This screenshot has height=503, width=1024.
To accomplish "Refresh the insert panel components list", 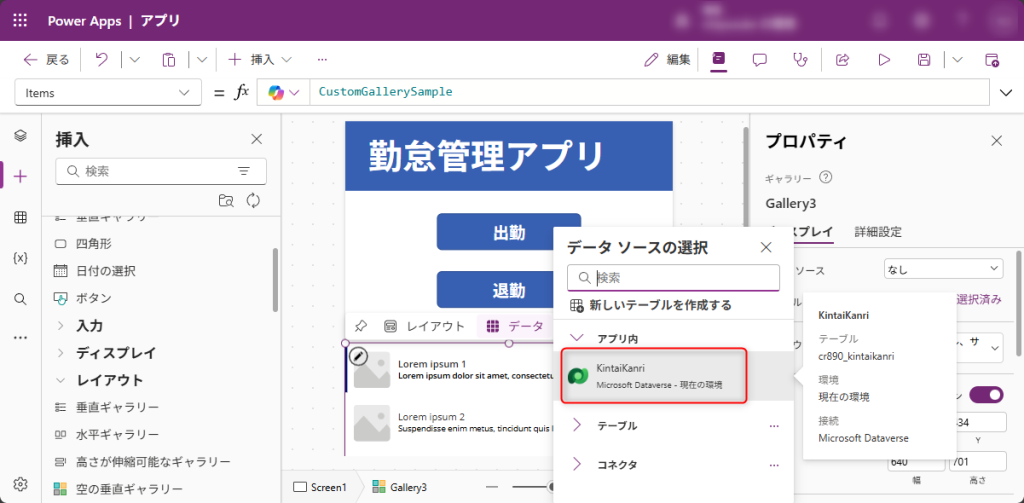I will click(253, 201).
